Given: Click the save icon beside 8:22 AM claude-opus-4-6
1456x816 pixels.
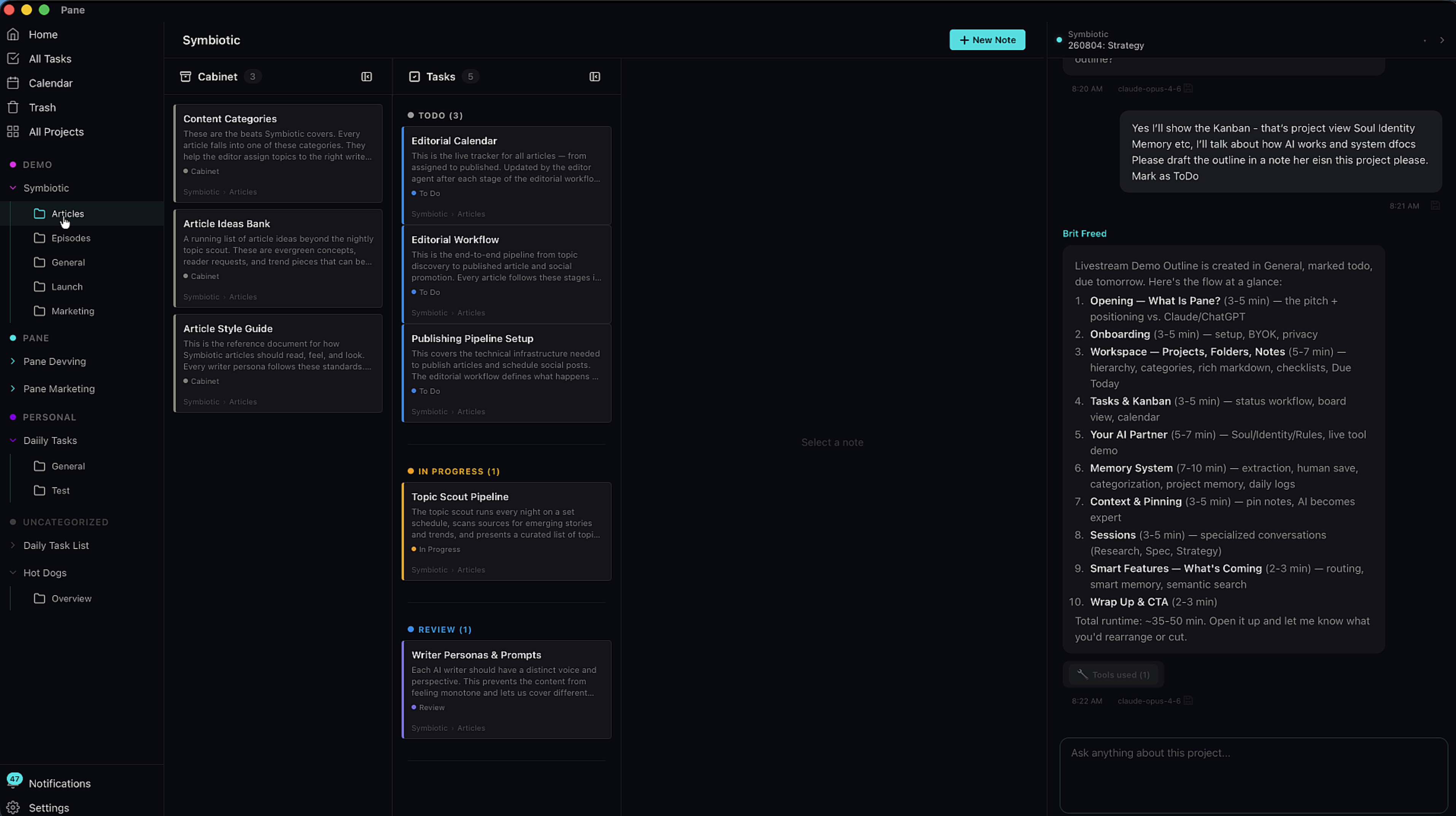Looking at the screenshot, I should coord(1188,701).
